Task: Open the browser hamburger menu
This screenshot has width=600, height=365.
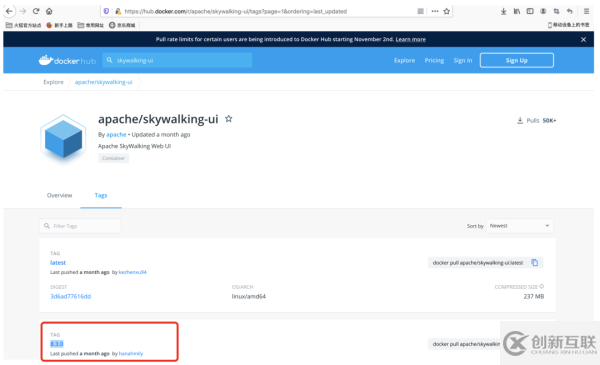Action: click(x=586, y=11)
